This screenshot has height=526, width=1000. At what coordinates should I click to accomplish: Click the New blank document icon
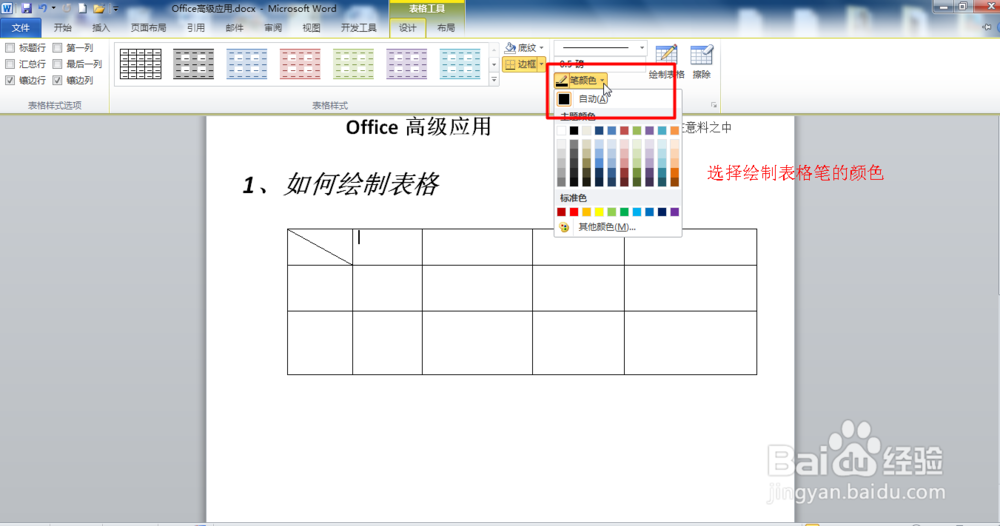[83, 8]
